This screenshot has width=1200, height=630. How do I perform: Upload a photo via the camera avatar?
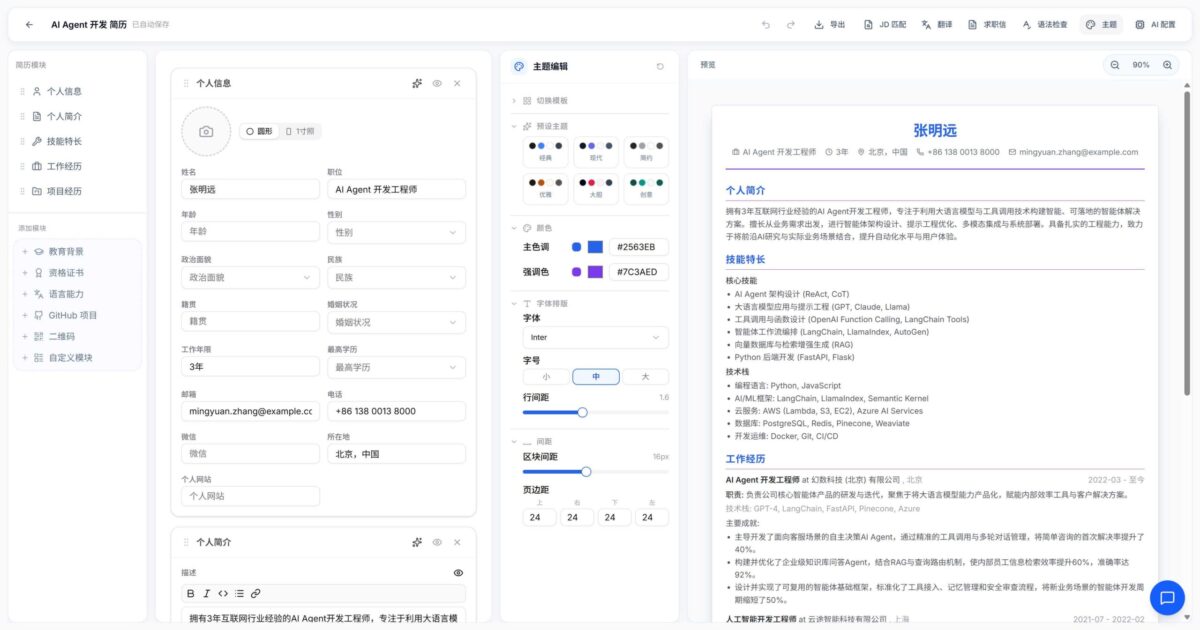pos(206,131)
